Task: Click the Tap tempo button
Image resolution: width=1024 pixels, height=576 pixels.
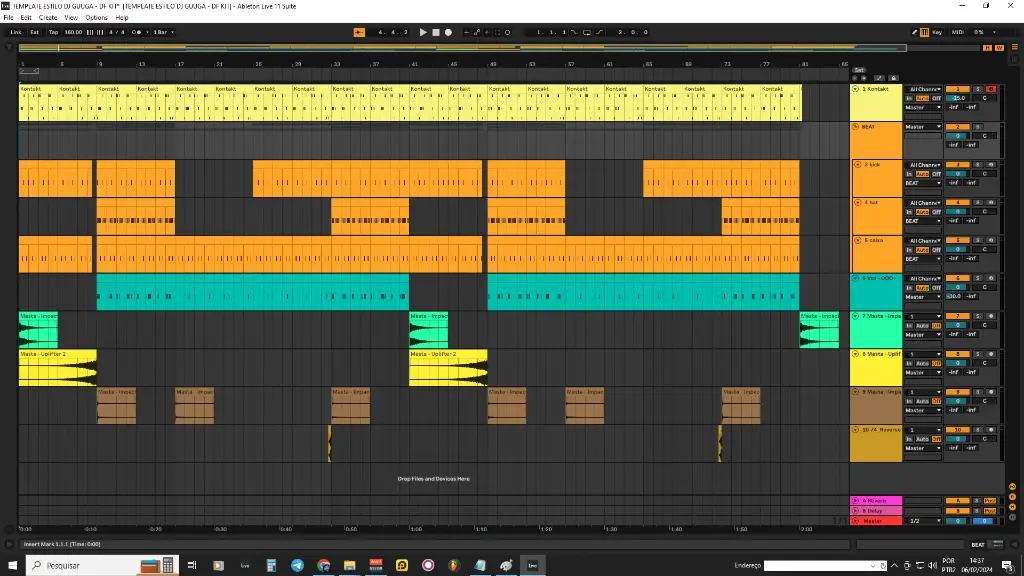Action: click(x=54, y=32)
